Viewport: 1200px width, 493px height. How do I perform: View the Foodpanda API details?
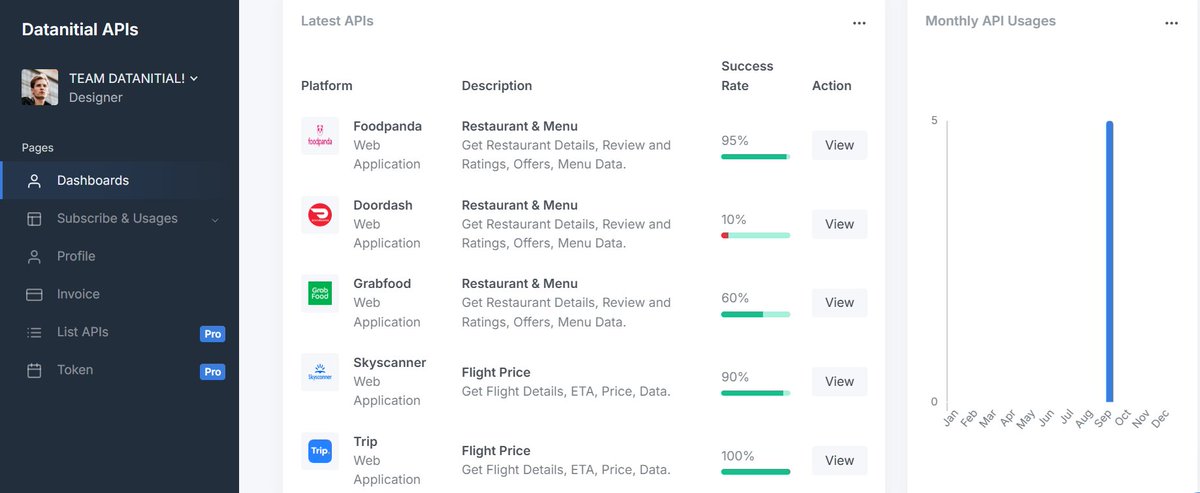pyautogui.click(x=839, y=145)
